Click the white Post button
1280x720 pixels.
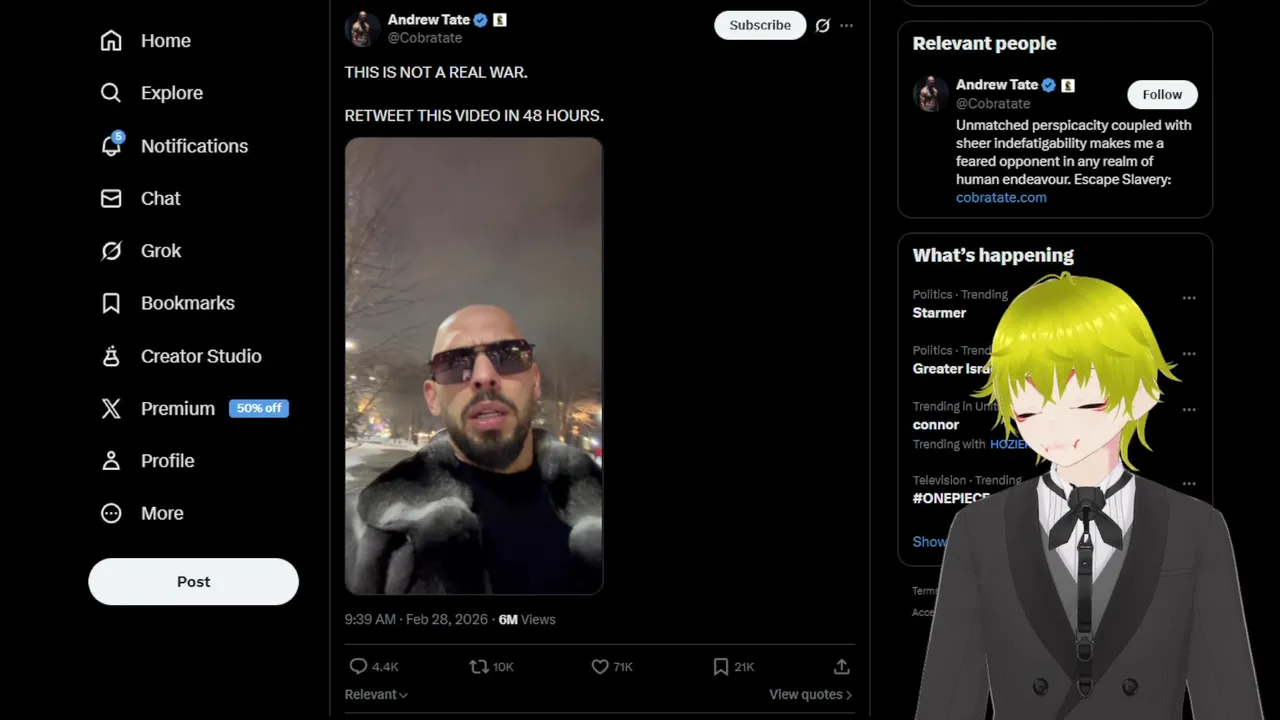[x=193, y=582]
